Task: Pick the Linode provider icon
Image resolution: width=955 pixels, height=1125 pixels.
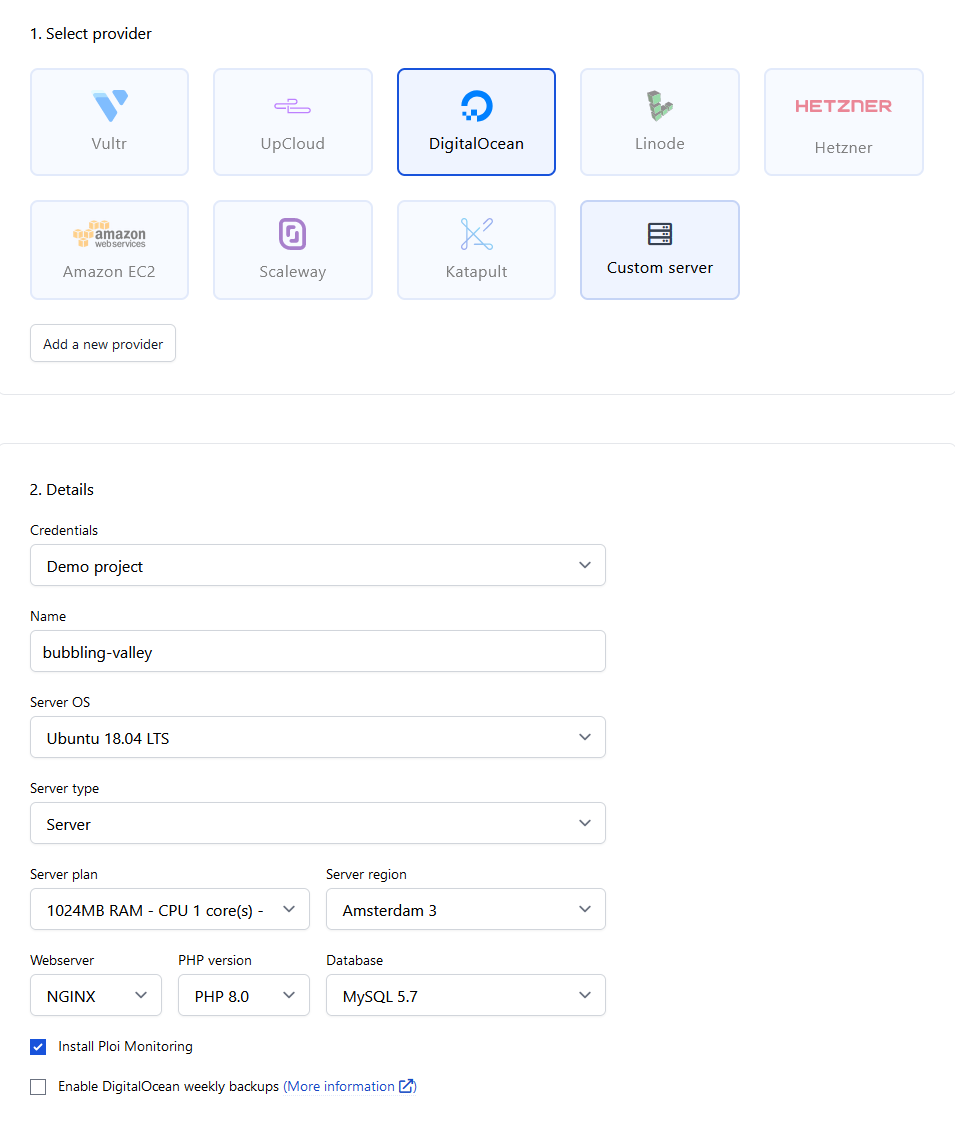Action: (659, 106)
